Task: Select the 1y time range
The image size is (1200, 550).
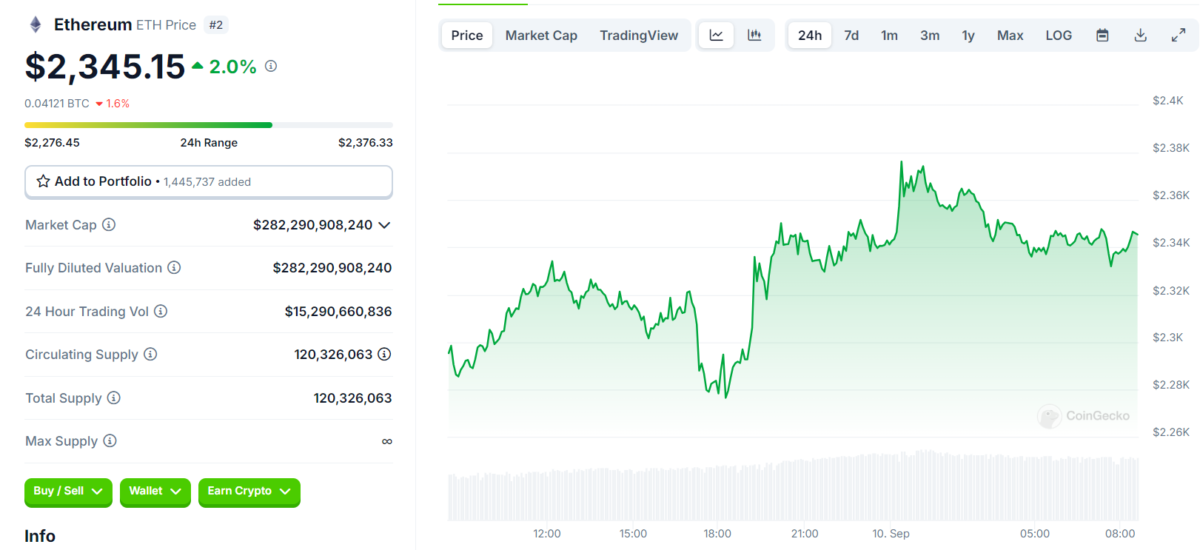Action: click(968, 35)
